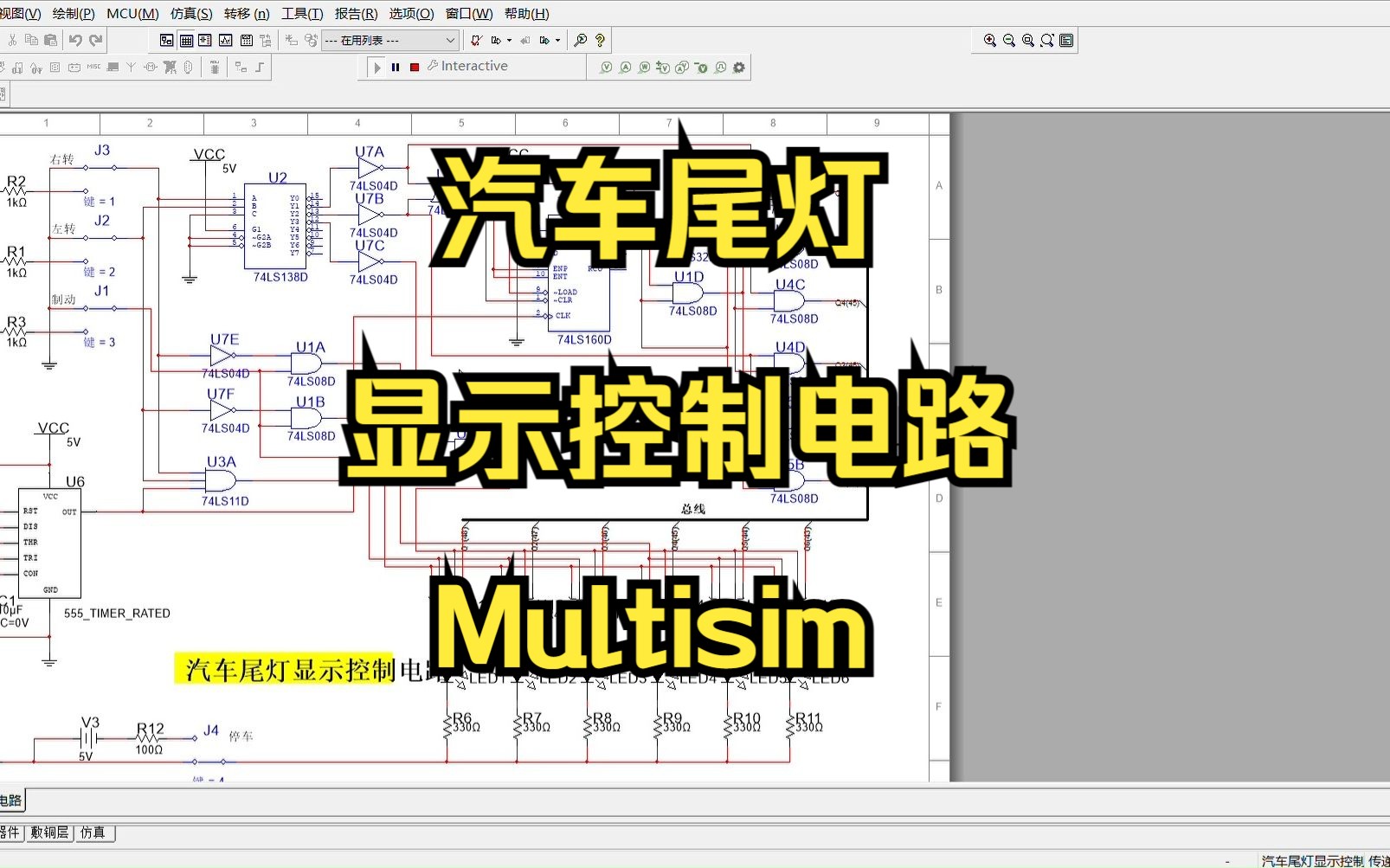Select the V3 5V battery source
The height and width of the screenshot is (868, 1390).
88,737
